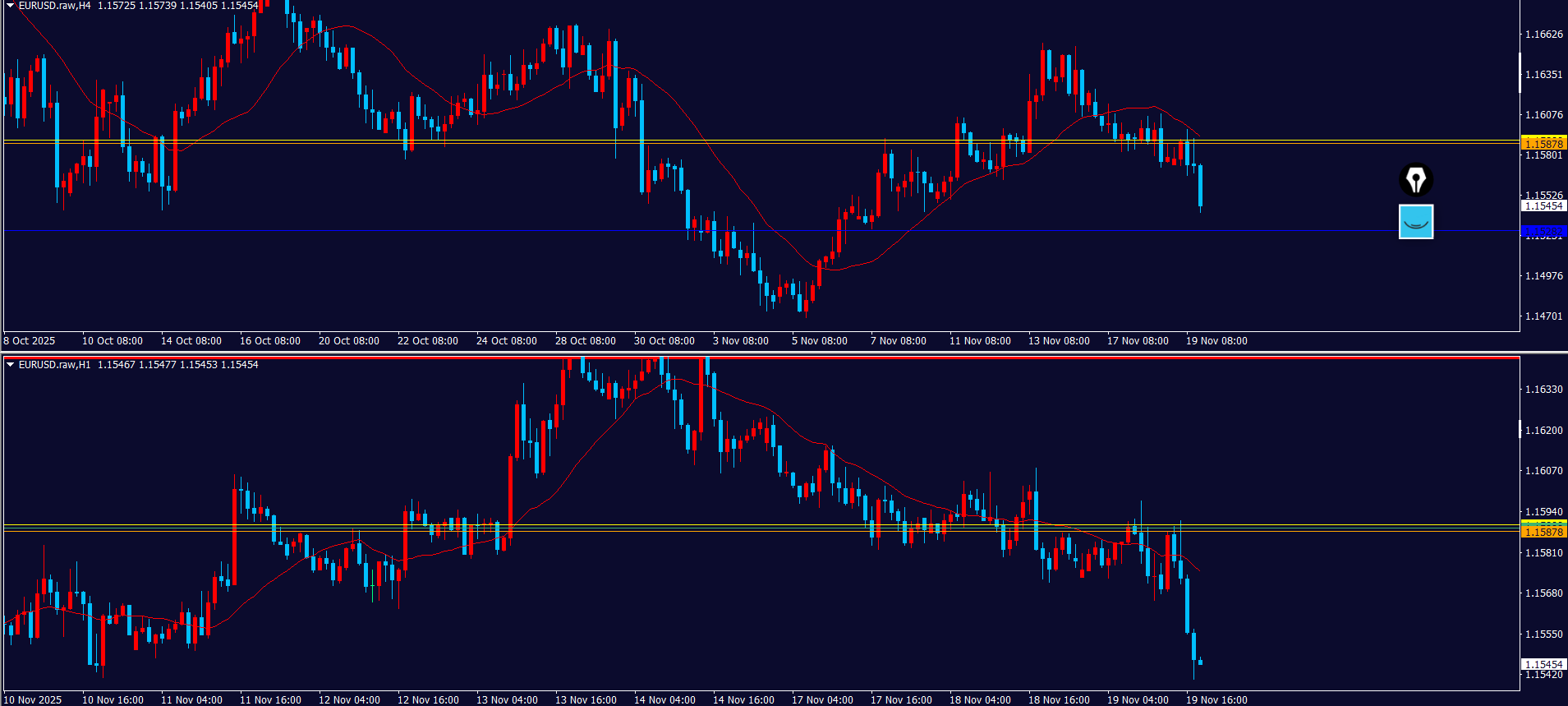Select the blue 1.15282 price label
Screen dimensions: 1568x706
[1543, 232]
